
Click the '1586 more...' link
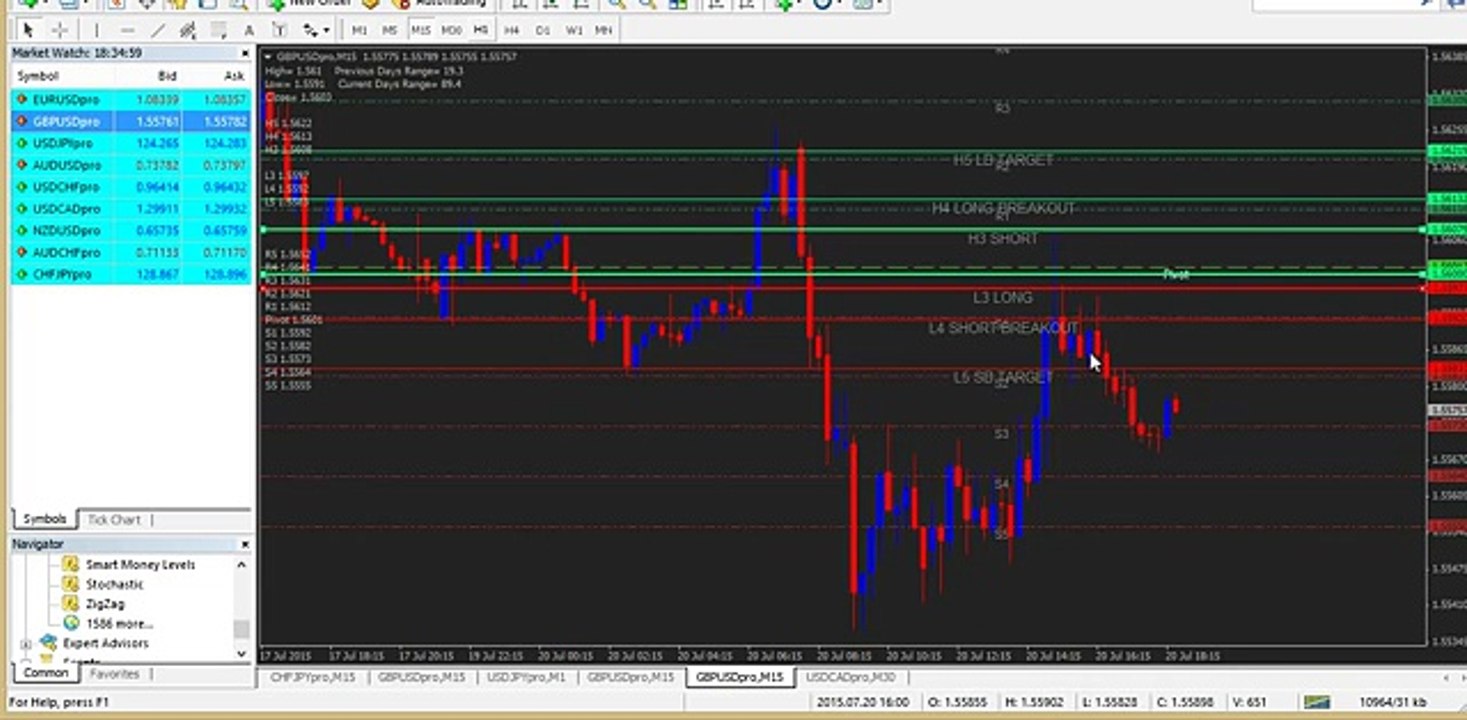[x=118, y=624]
